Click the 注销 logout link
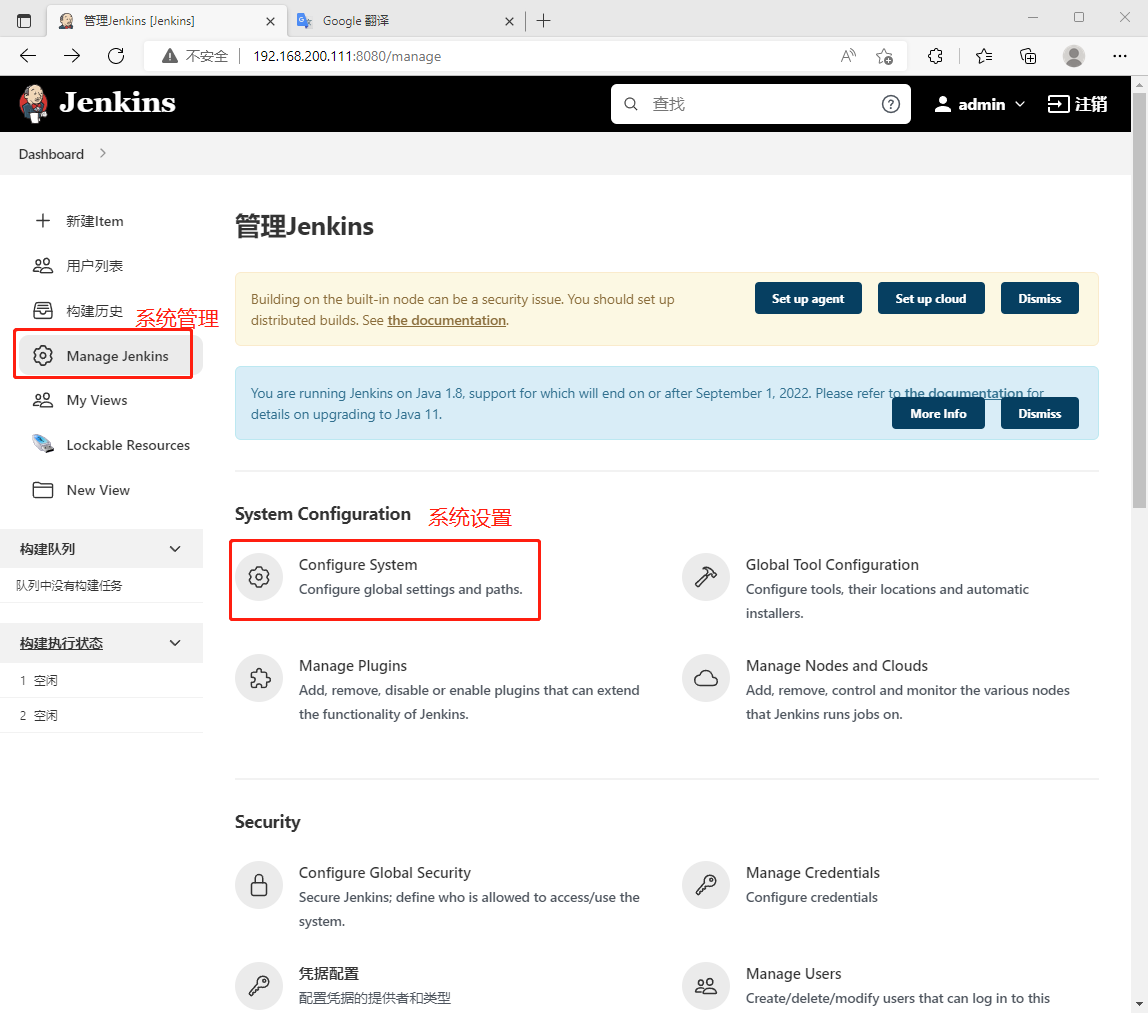1148x1013 pixels. coord(1077,104)
